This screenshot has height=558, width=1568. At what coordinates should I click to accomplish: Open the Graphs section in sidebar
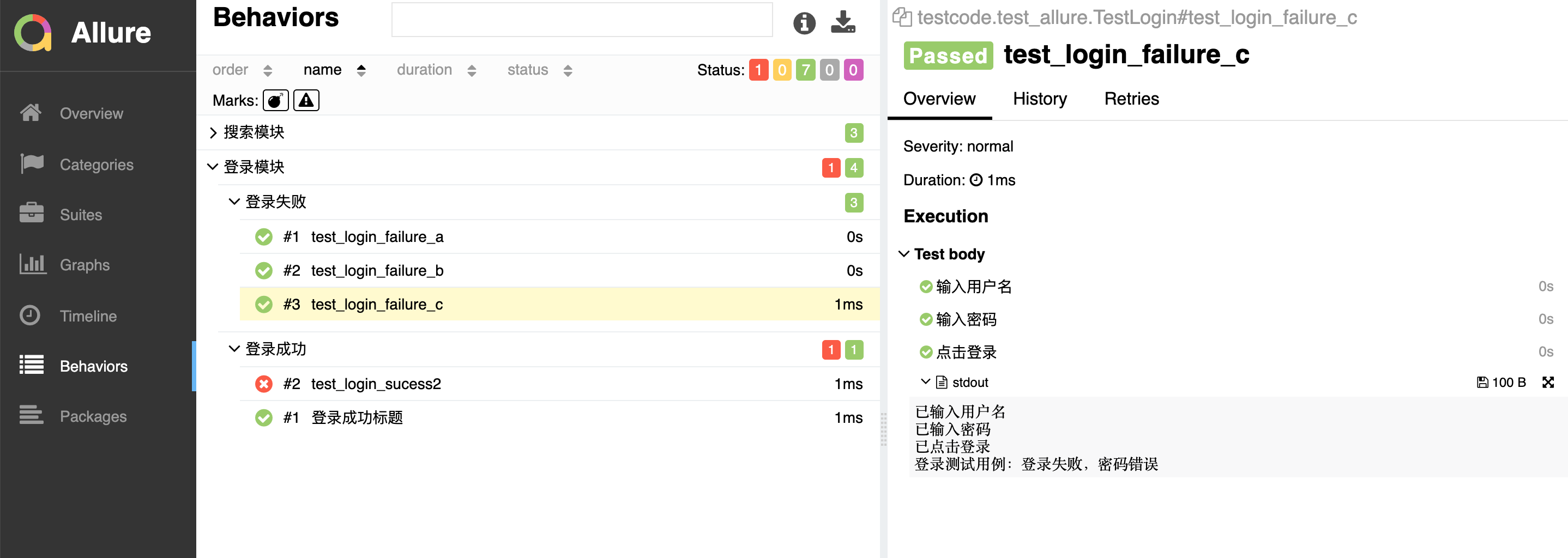pos(84,265)
